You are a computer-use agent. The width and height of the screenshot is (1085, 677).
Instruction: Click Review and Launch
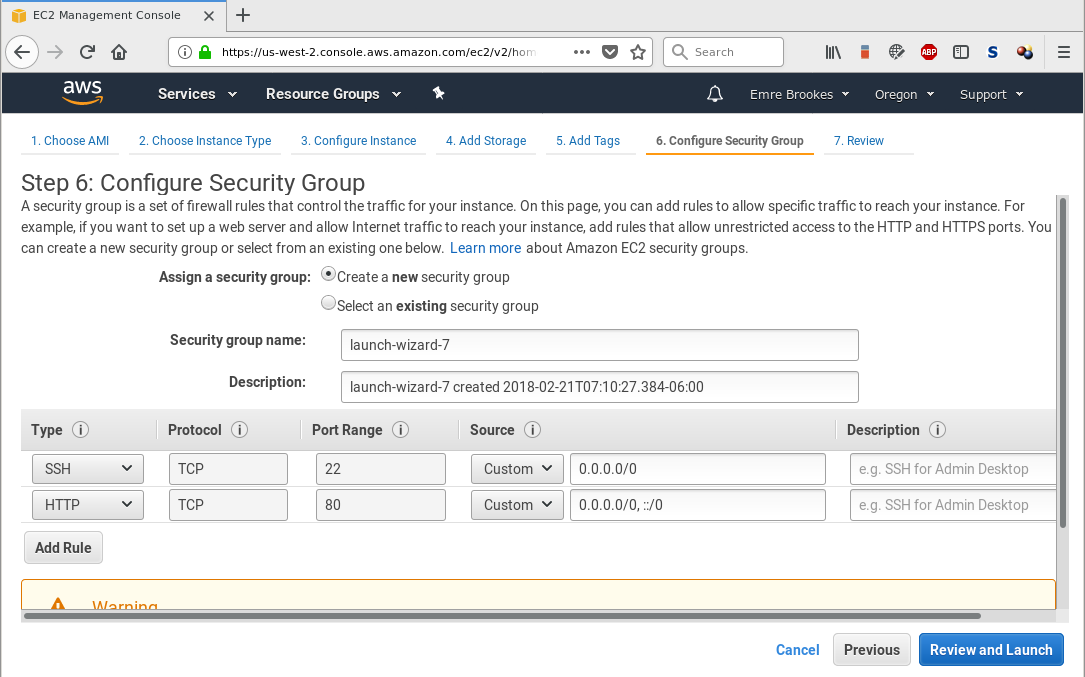click(991, 650)
